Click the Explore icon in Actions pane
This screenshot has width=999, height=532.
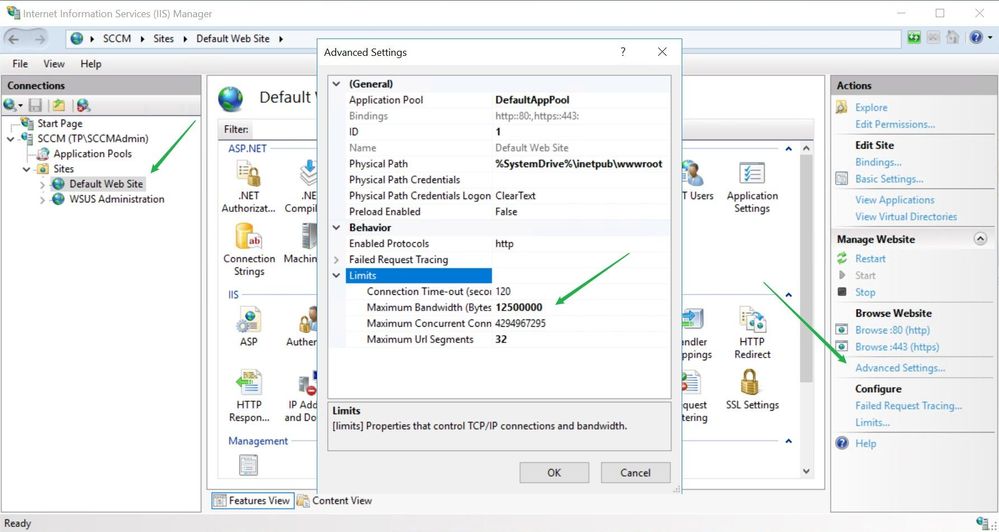842,107
